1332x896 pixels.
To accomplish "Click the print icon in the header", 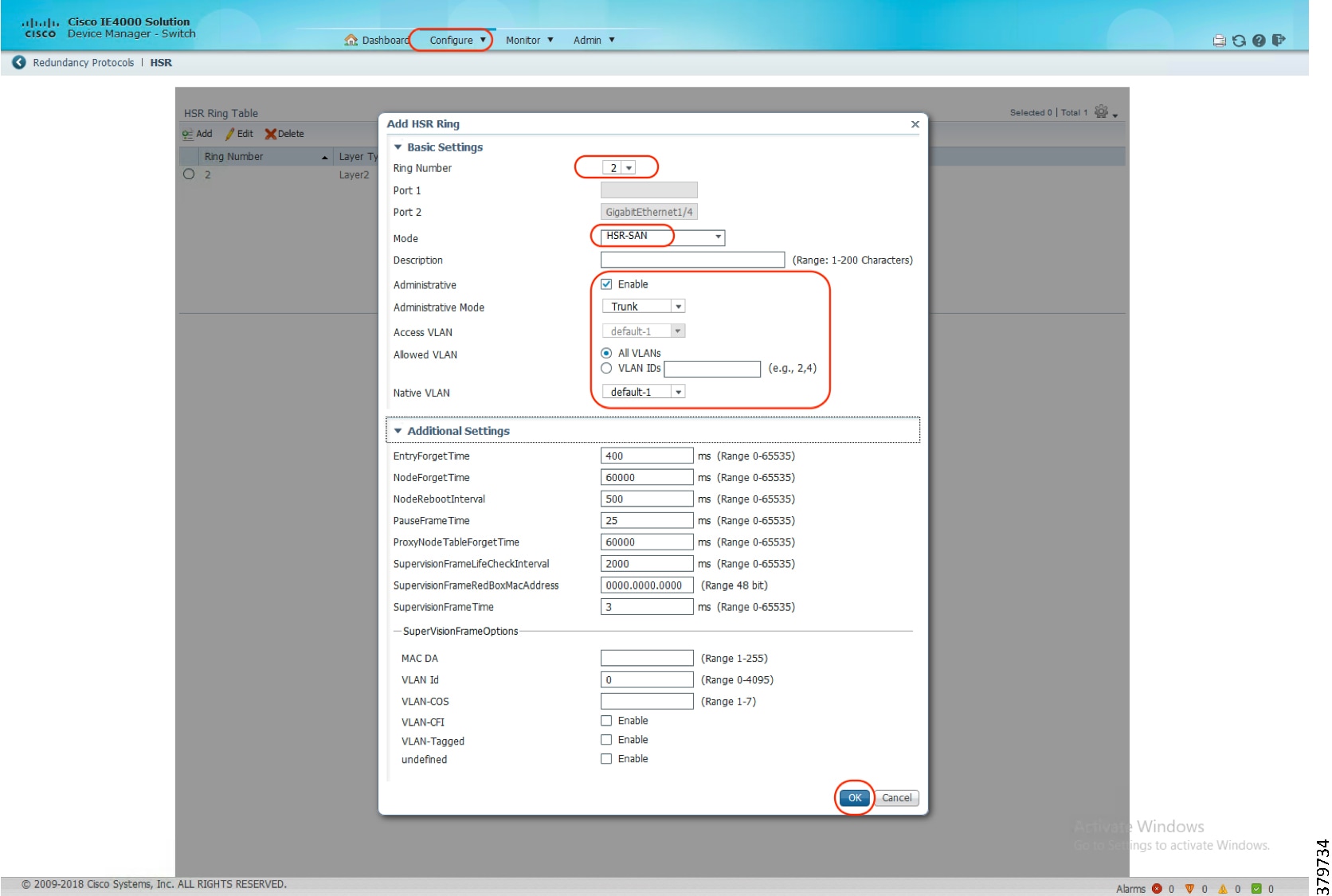I will pos(1219,41).
